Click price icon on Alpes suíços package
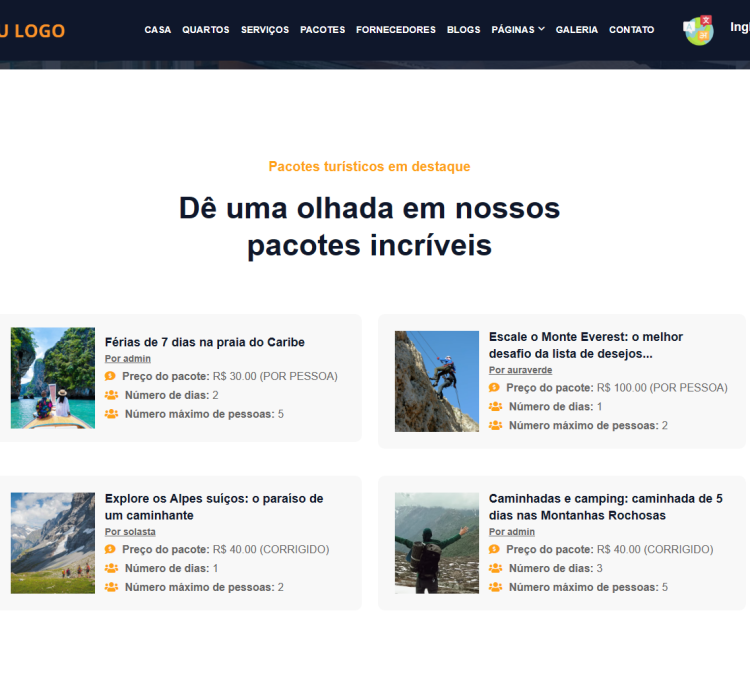750x690 pixels. pos(110,549)
